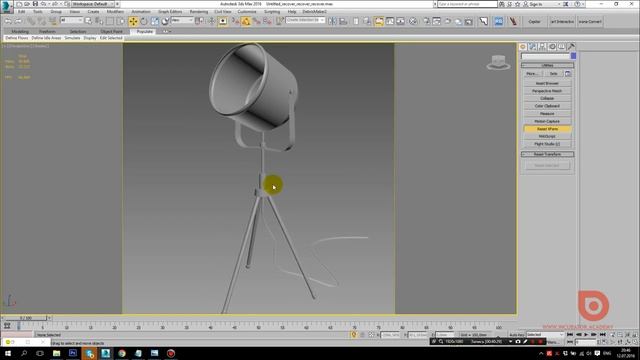Open the Create command panel tab
640x360 pixels.
click(523, 47)
